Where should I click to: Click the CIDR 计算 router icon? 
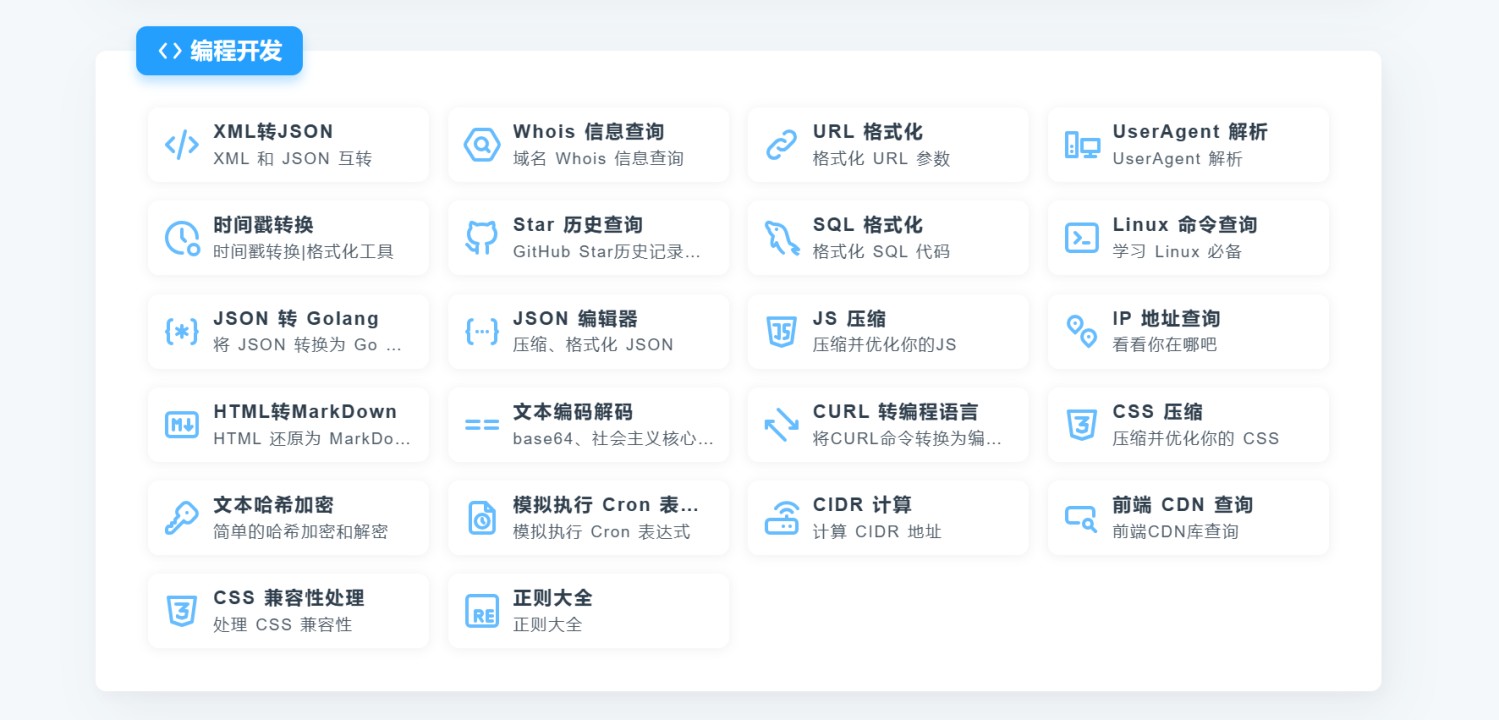[x=782, y=518]
